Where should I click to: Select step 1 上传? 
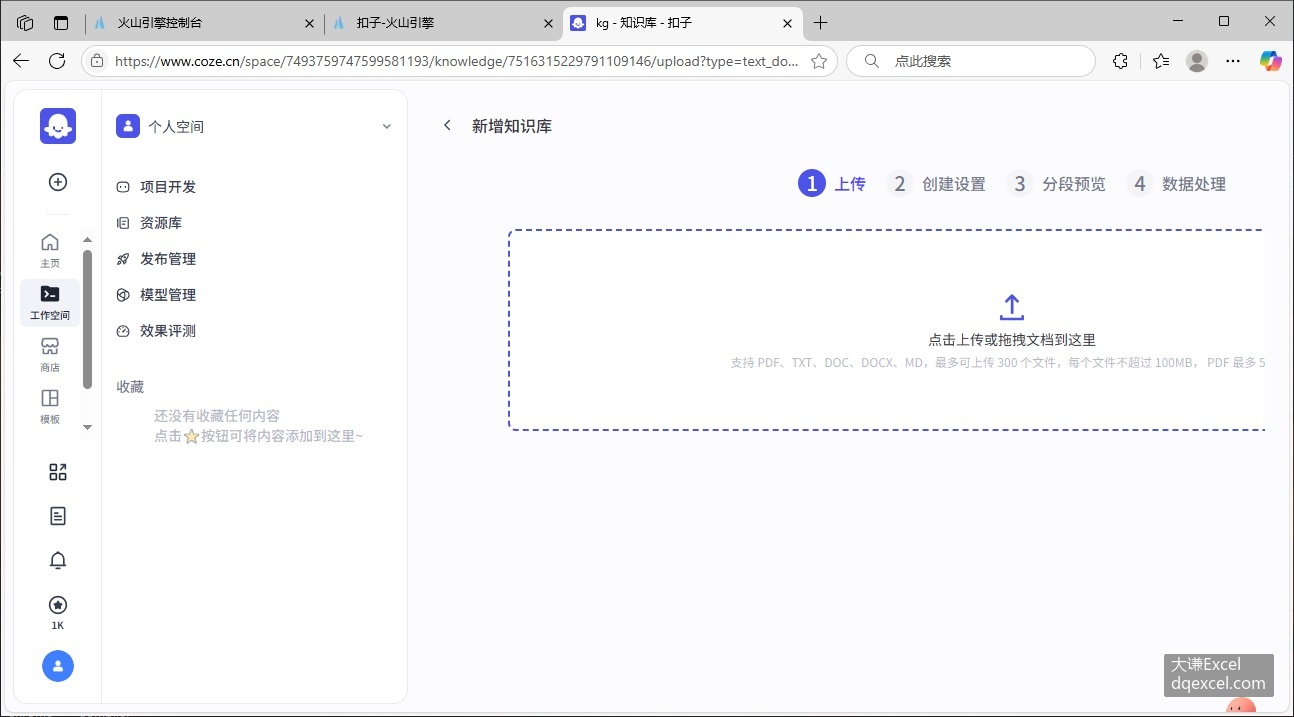pyautogui.click(x=832, y=184)
